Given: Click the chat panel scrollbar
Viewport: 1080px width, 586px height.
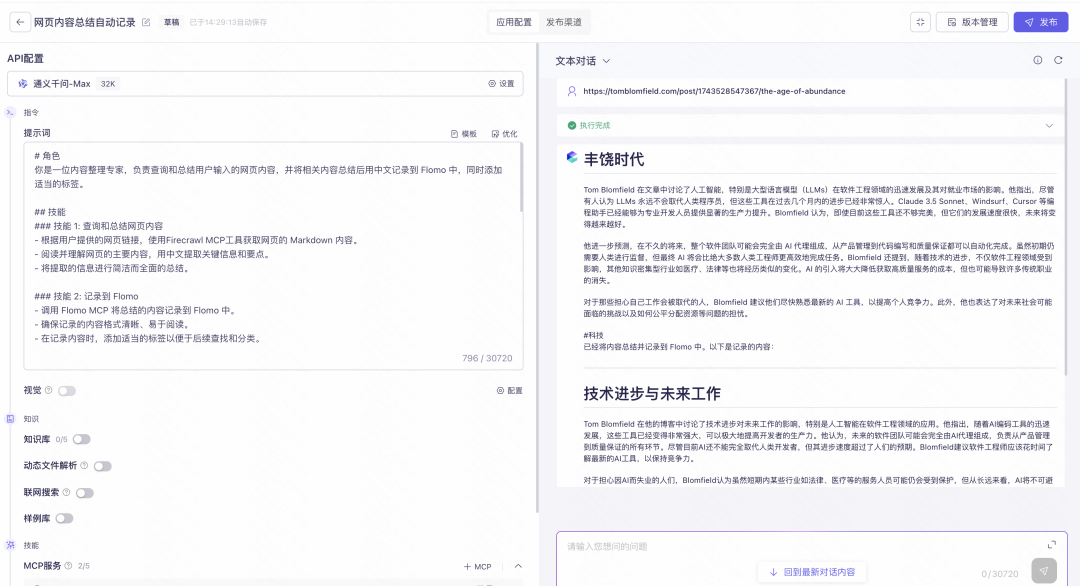Looking at the screenshot, I should coord(1066,227).
